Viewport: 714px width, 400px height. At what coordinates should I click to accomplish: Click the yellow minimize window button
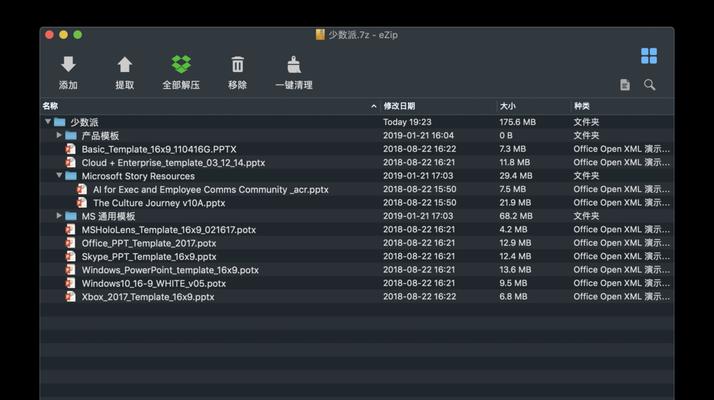click(63, 35)
